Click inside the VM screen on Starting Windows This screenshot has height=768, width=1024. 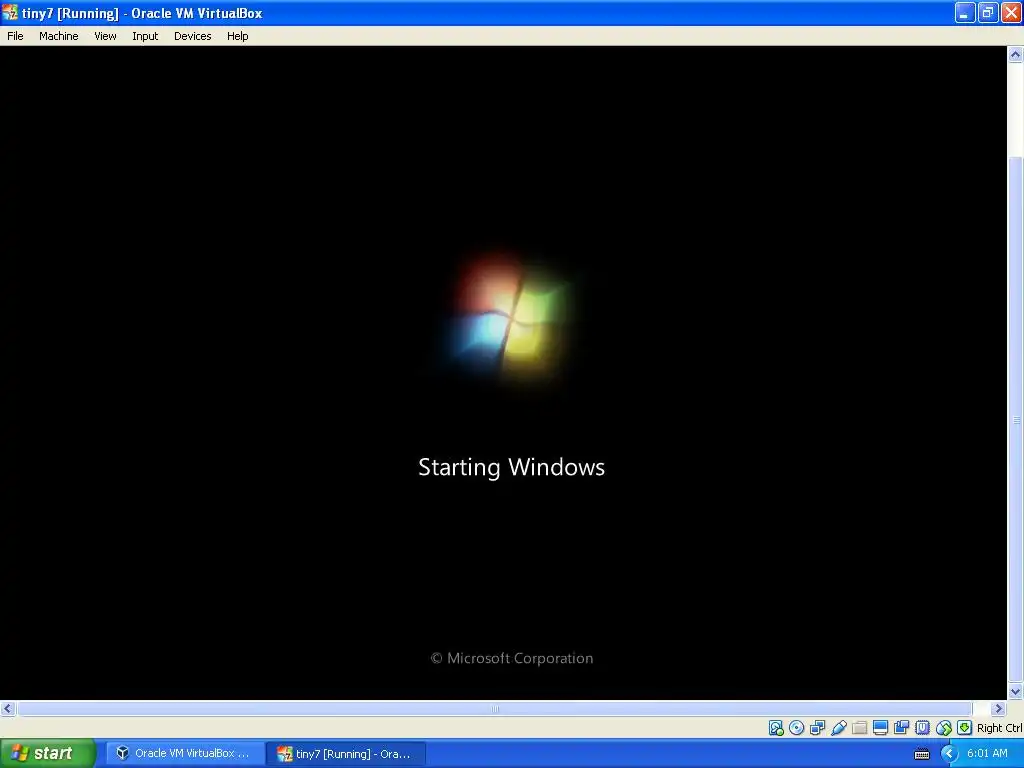511,467
